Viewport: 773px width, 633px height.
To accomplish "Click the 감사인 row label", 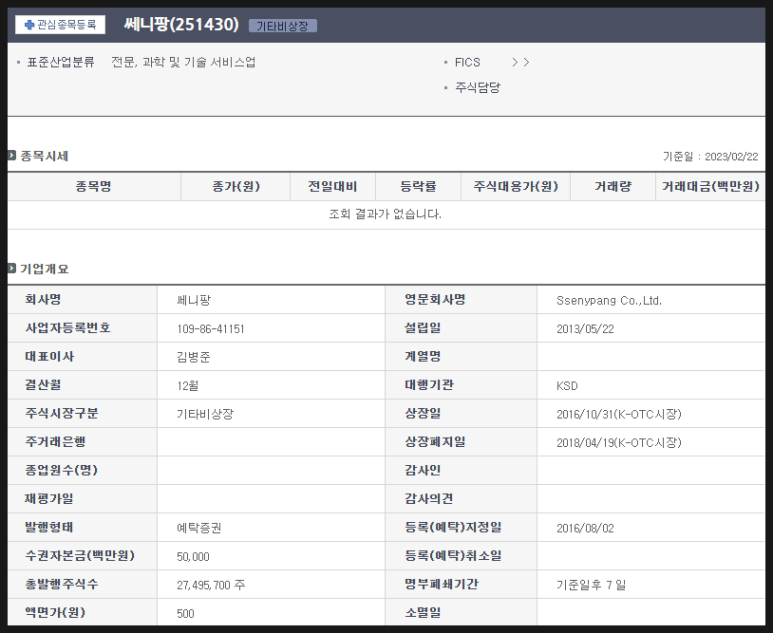I will pyautogui.click(x=422, y=470).
